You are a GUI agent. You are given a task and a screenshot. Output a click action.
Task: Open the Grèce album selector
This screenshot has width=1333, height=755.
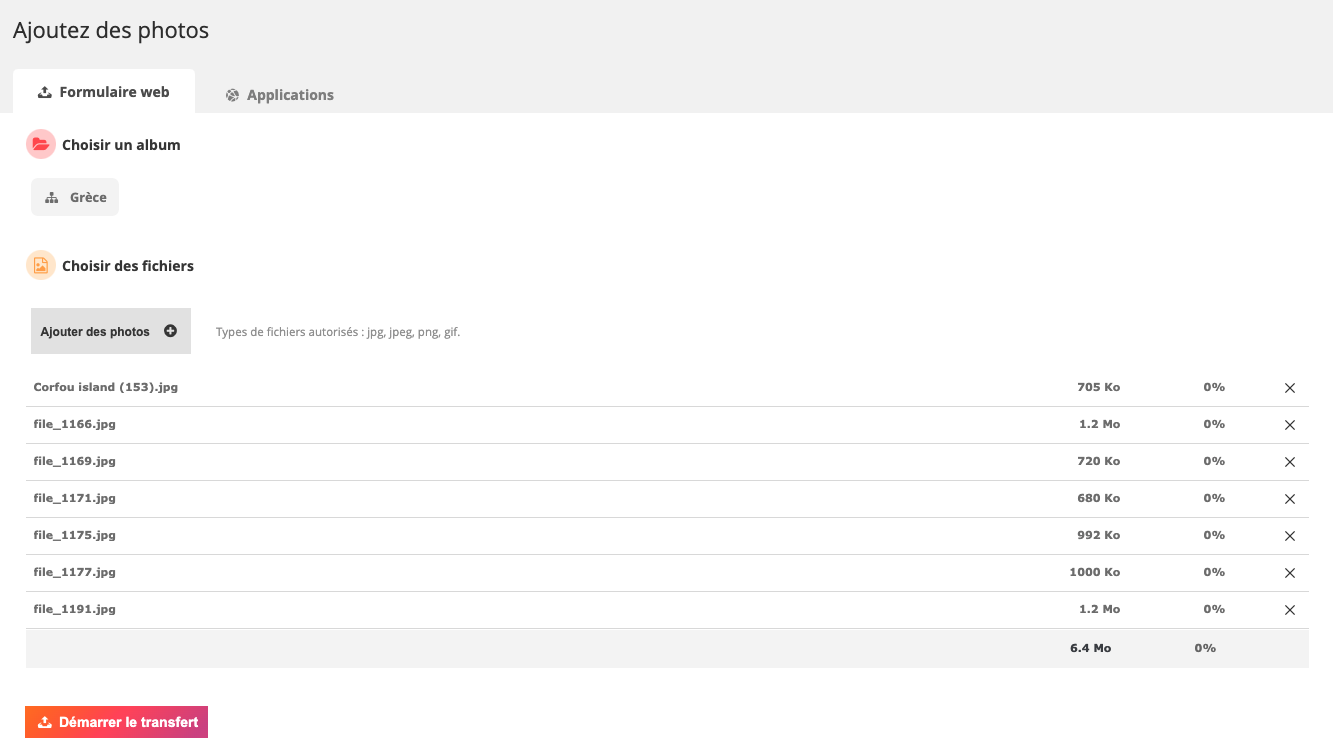[75, 197]
